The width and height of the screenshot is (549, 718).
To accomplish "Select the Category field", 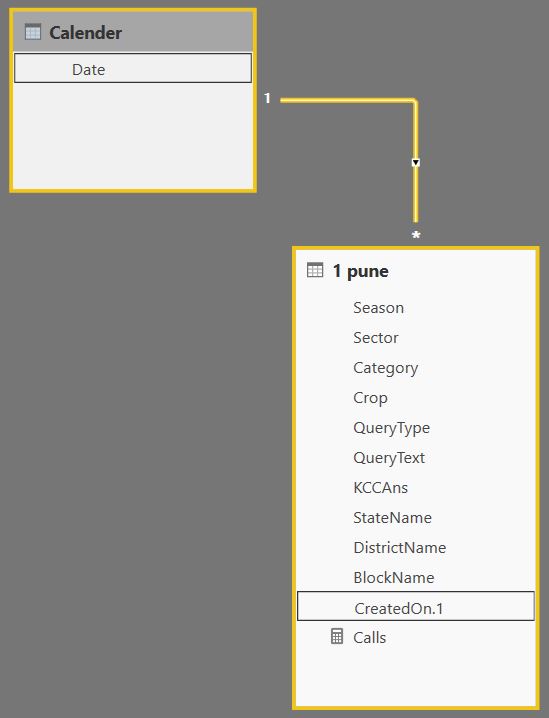I will click(386, 368).
